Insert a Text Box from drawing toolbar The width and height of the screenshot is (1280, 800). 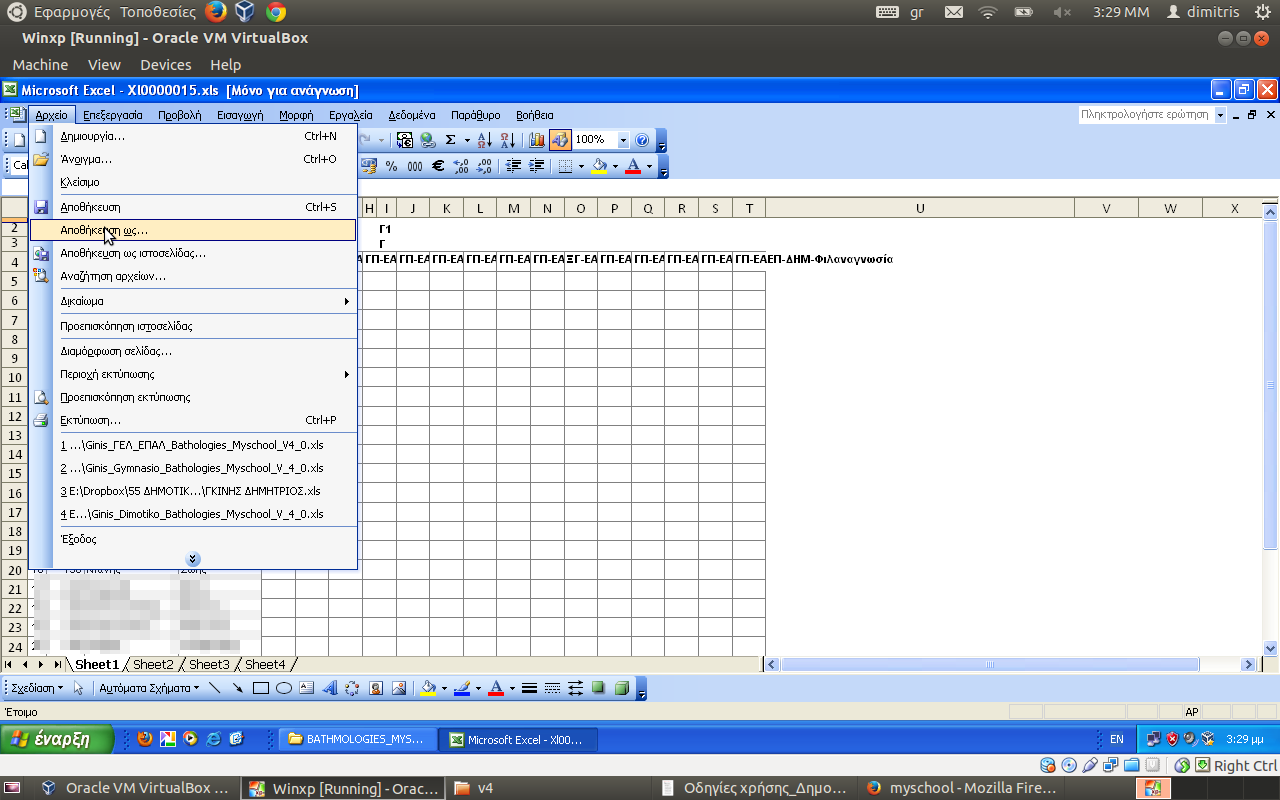[x=307, y=688]
